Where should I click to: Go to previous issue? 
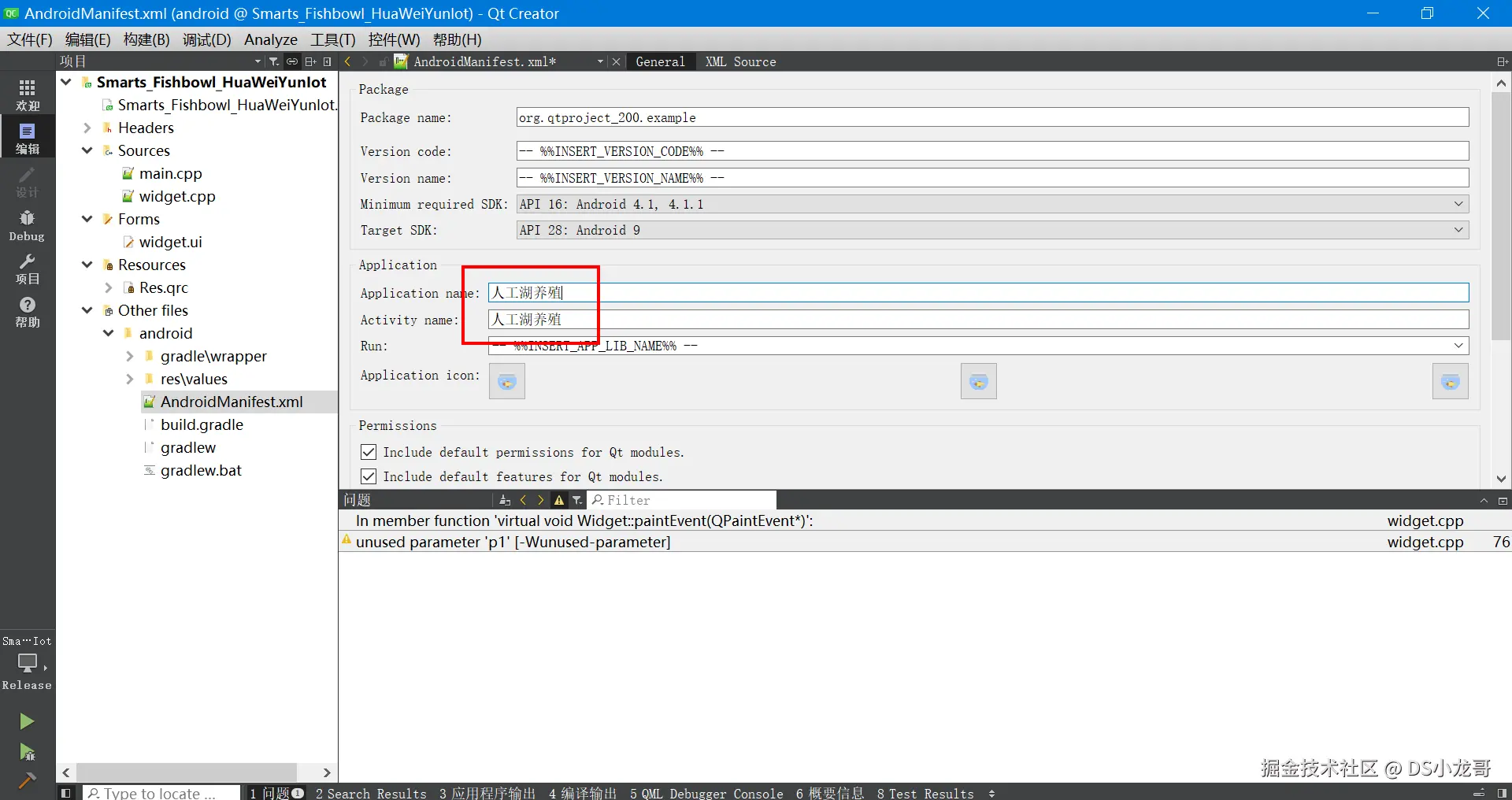click(x=523, y=500)
